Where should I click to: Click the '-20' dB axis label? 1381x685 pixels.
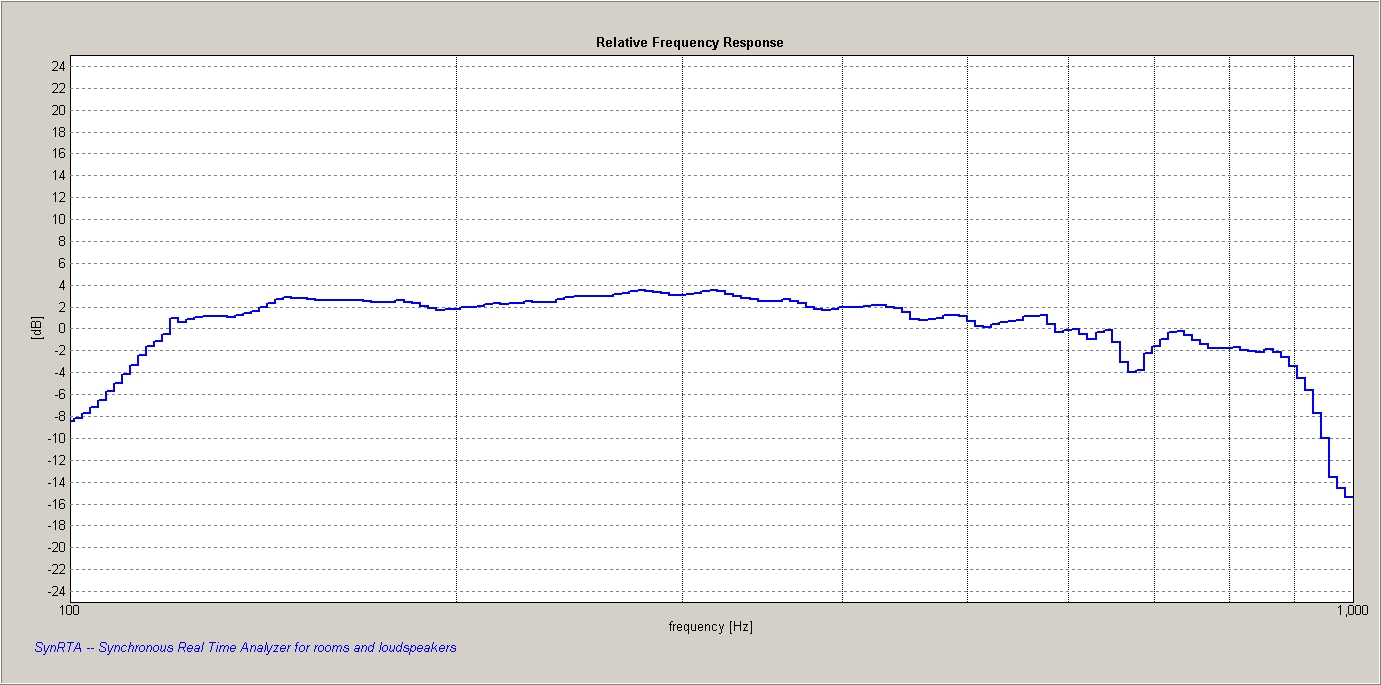click(x=56, y=547)
